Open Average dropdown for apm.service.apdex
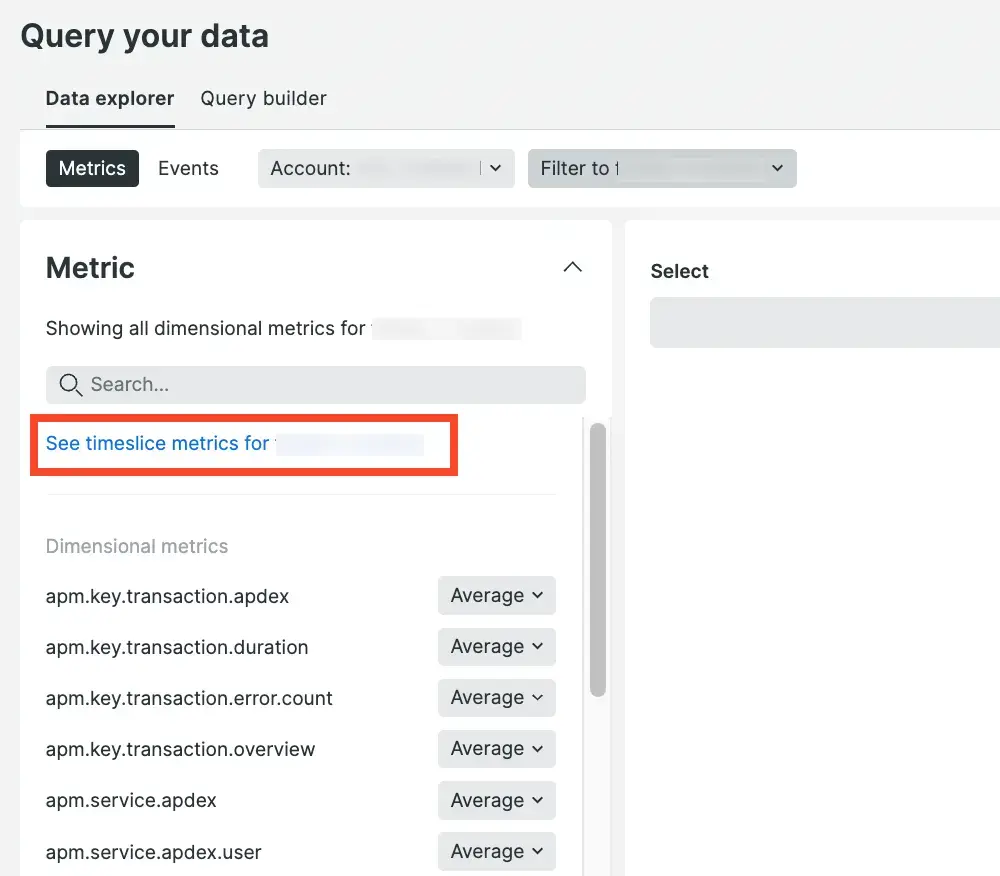Image resolution: width=1000 pixels, height=876 pixels. tap(497, 800)
